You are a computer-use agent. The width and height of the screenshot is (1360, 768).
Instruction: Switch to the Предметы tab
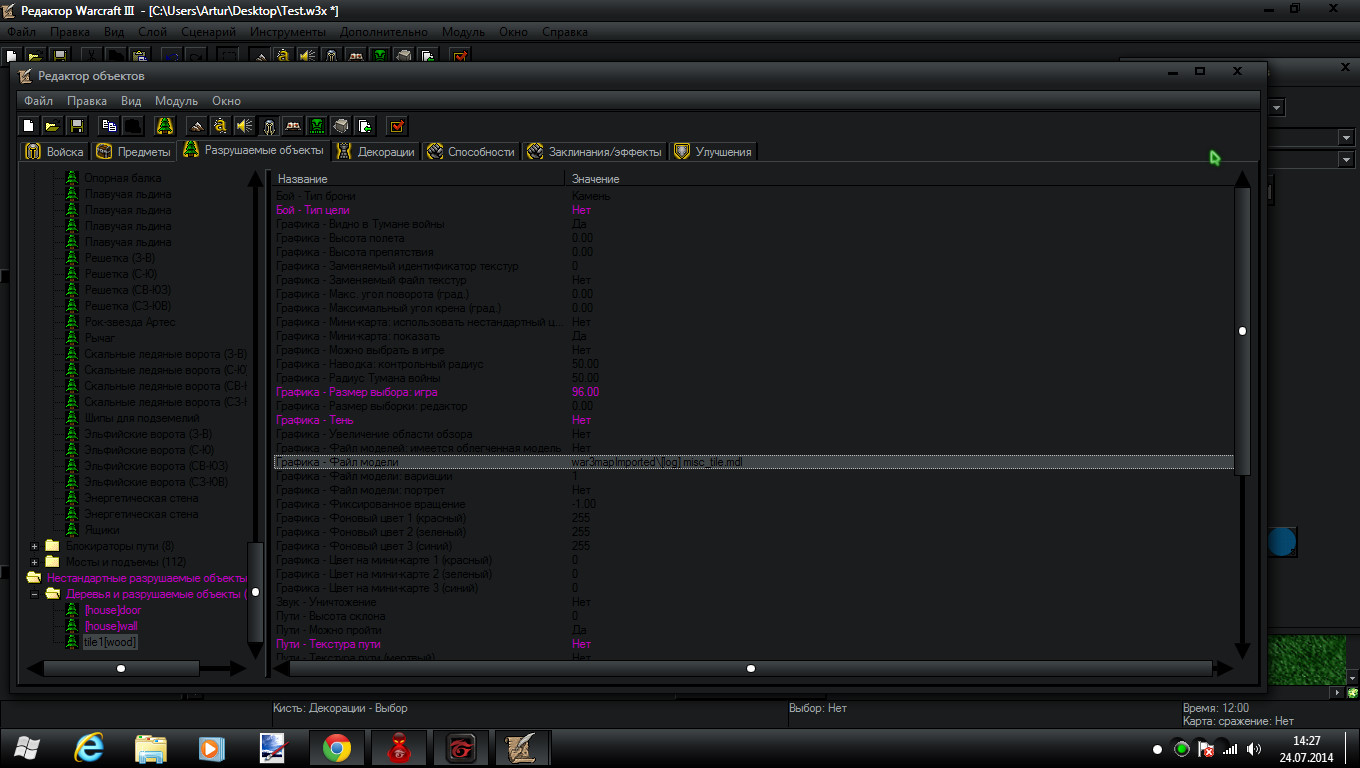[133, 152]
